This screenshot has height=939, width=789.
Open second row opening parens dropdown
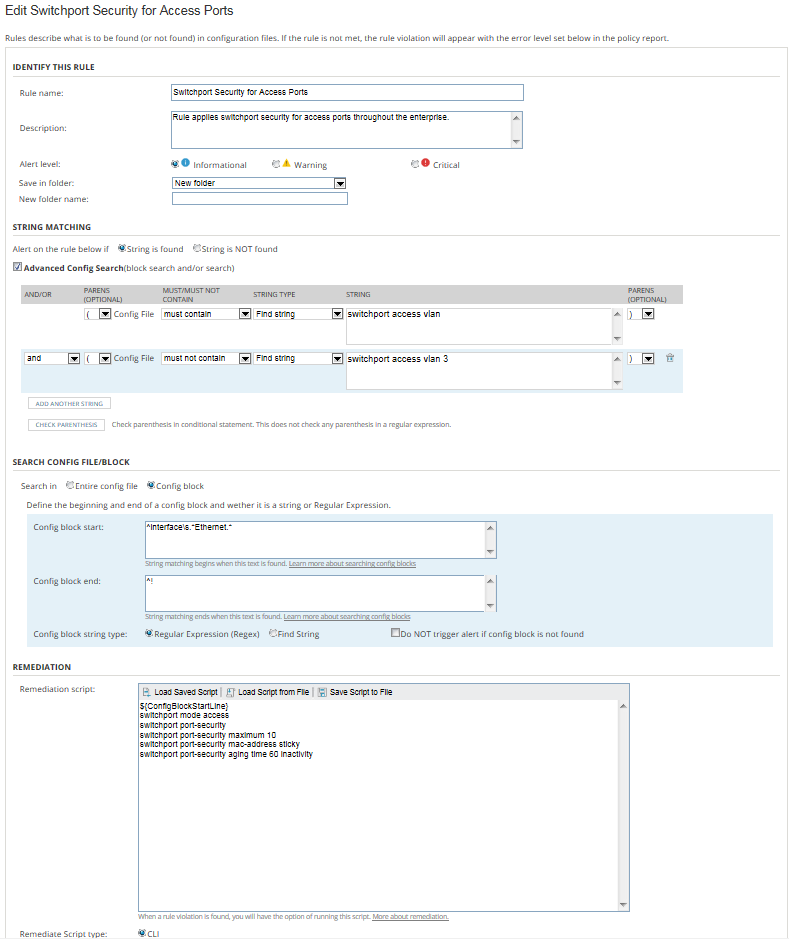pyautogui.click(x=105, y=358)
